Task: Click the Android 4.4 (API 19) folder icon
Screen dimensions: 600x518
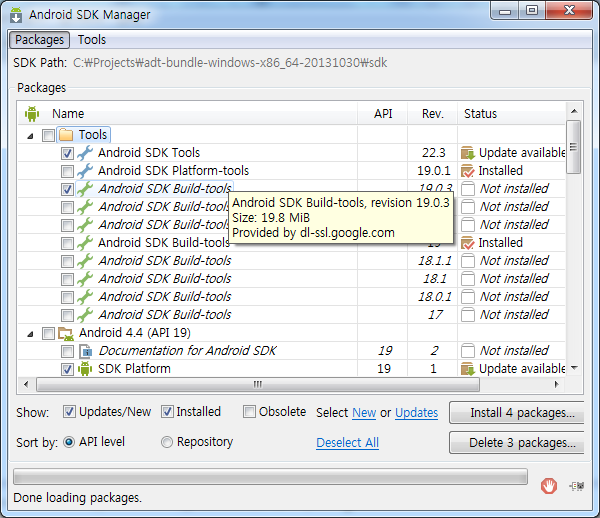Action: tap(66, 333)
